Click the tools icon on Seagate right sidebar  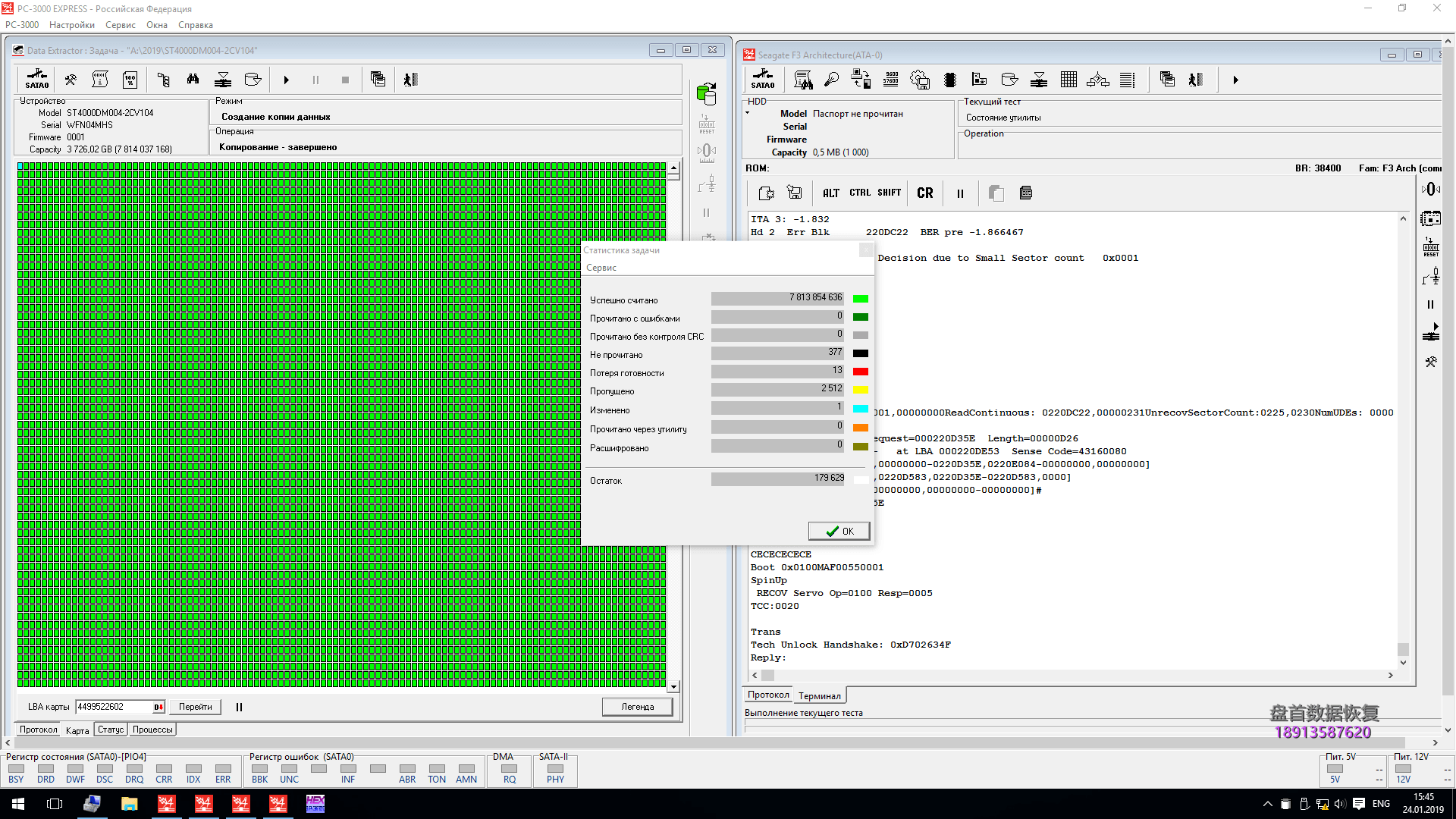(1431, 362)
